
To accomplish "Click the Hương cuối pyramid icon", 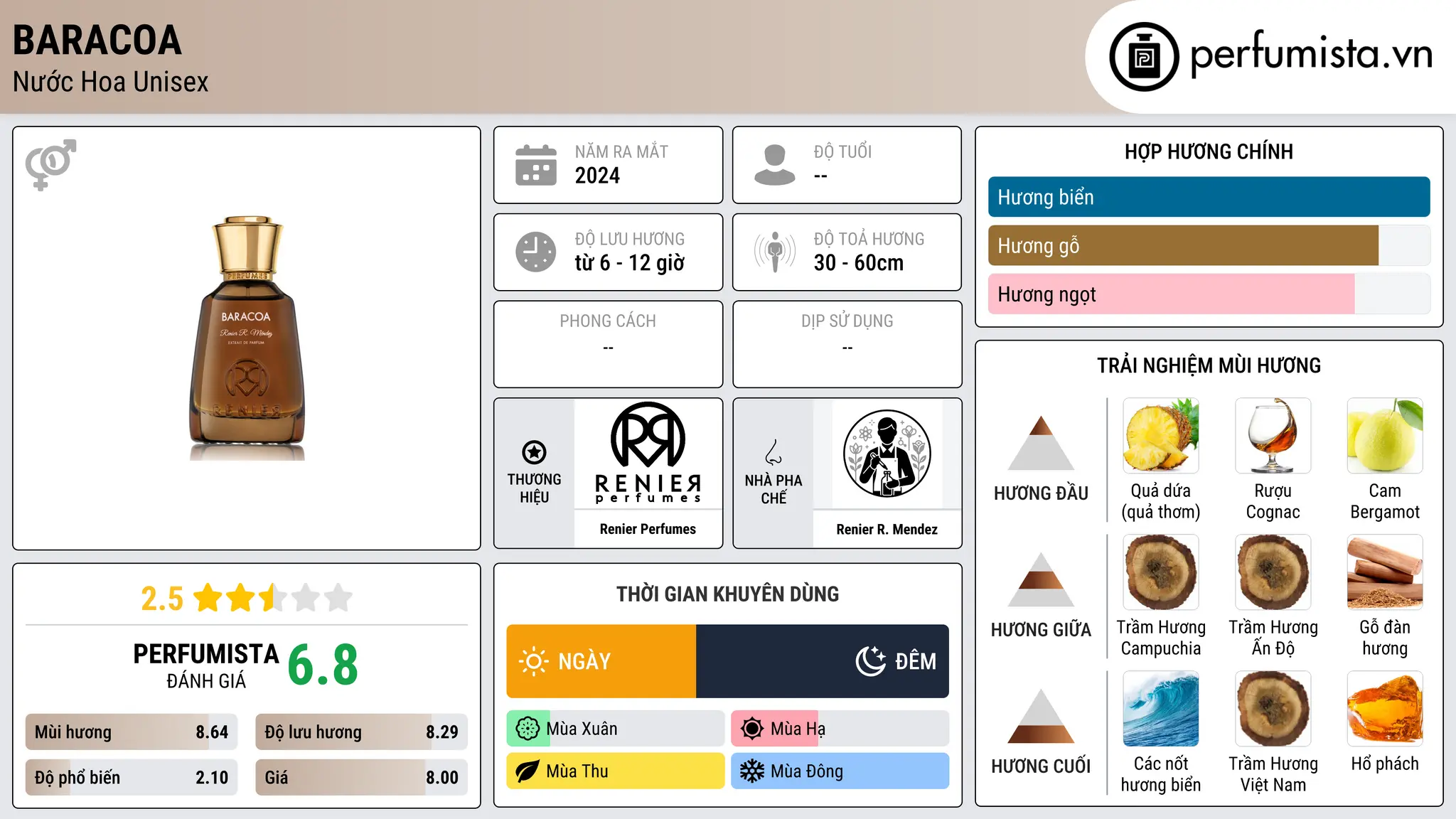I will [1041, 716].
